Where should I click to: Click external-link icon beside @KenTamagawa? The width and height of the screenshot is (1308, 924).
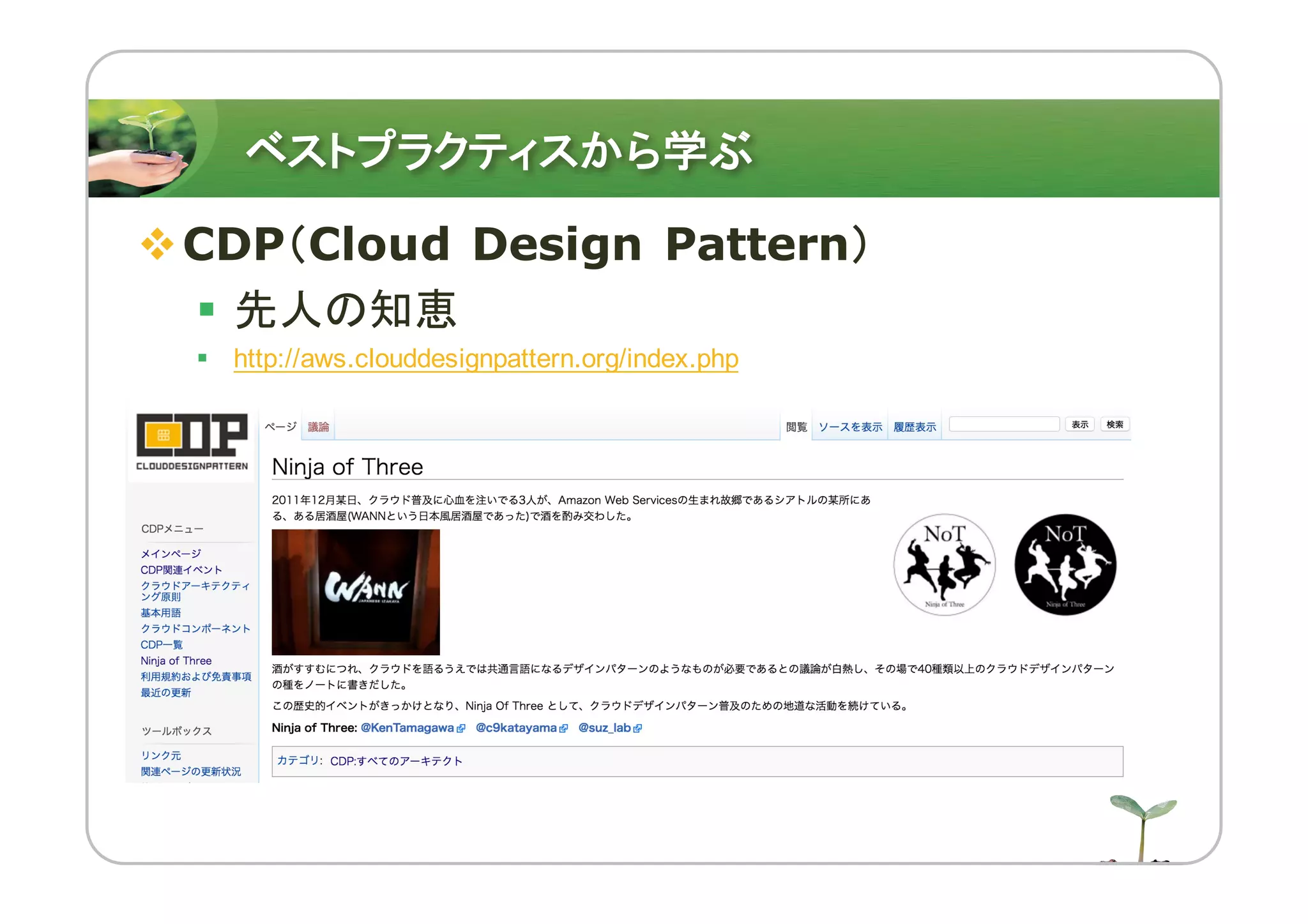[461, 729]
